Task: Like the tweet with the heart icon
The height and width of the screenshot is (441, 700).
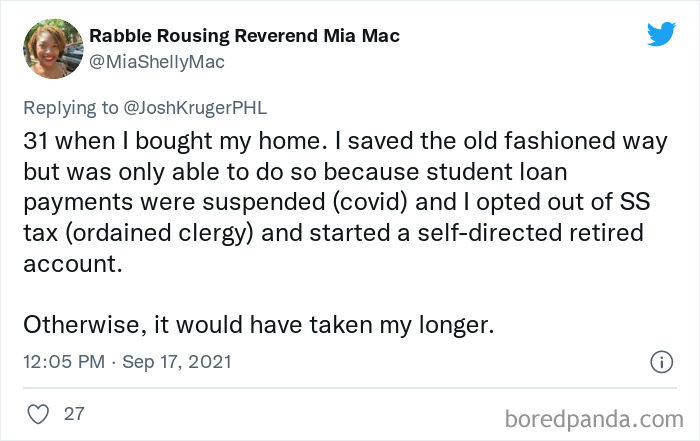Action: [38, 412]
